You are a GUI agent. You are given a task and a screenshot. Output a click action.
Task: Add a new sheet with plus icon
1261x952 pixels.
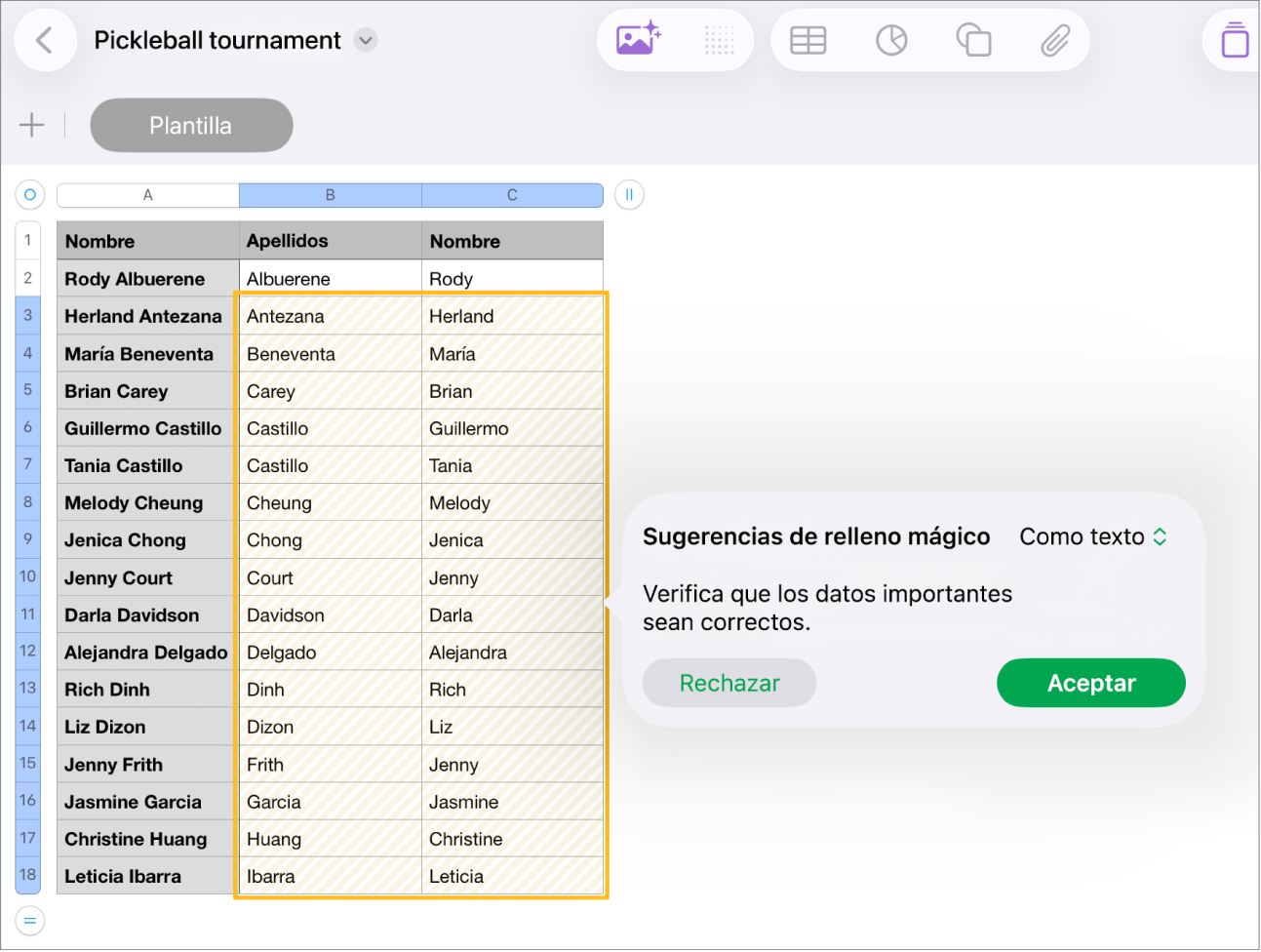click(x=32, y=125)
